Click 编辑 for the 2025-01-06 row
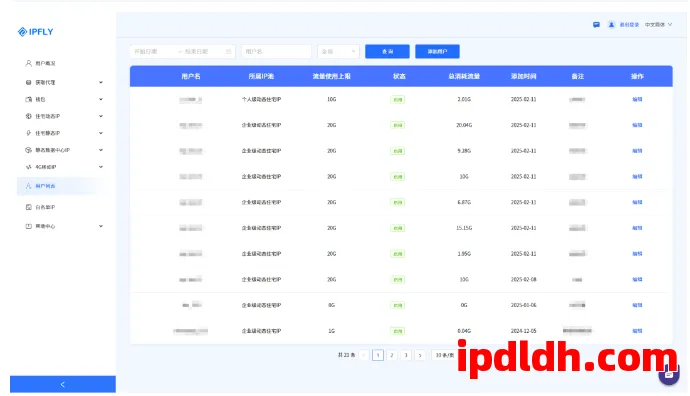 [637, 305]
